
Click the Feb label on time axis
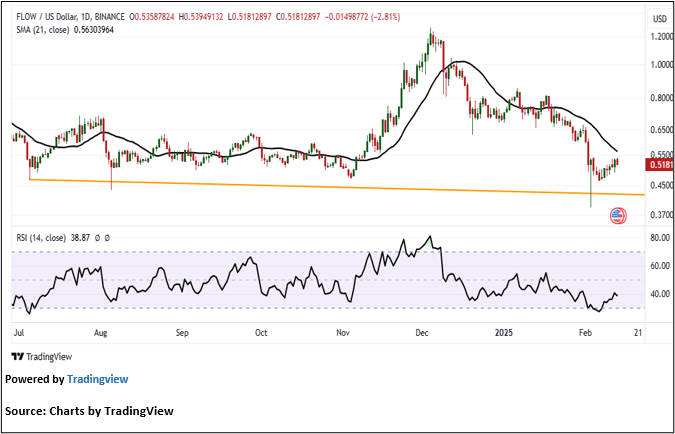point(585,333)
